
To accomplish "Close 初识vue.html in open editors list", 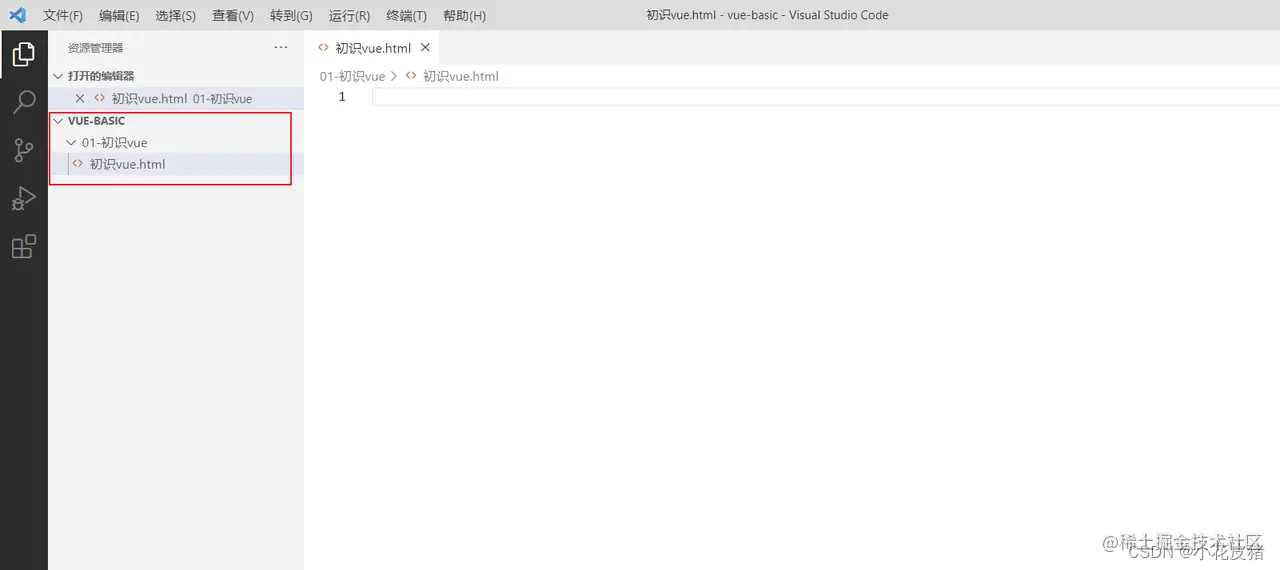I will pos(80,98).
